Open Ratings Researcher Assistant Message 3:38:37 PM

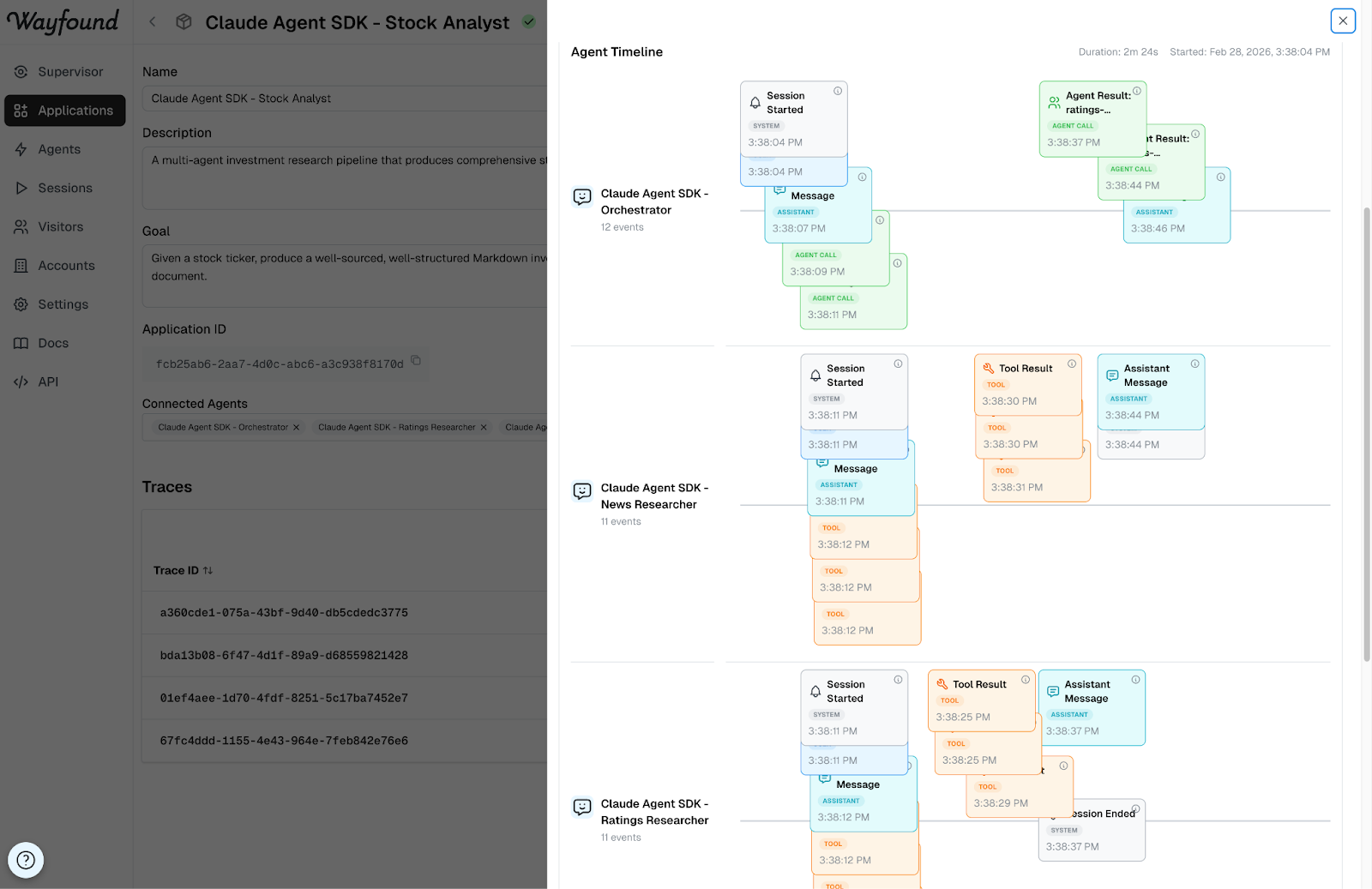coord(1092,707)
